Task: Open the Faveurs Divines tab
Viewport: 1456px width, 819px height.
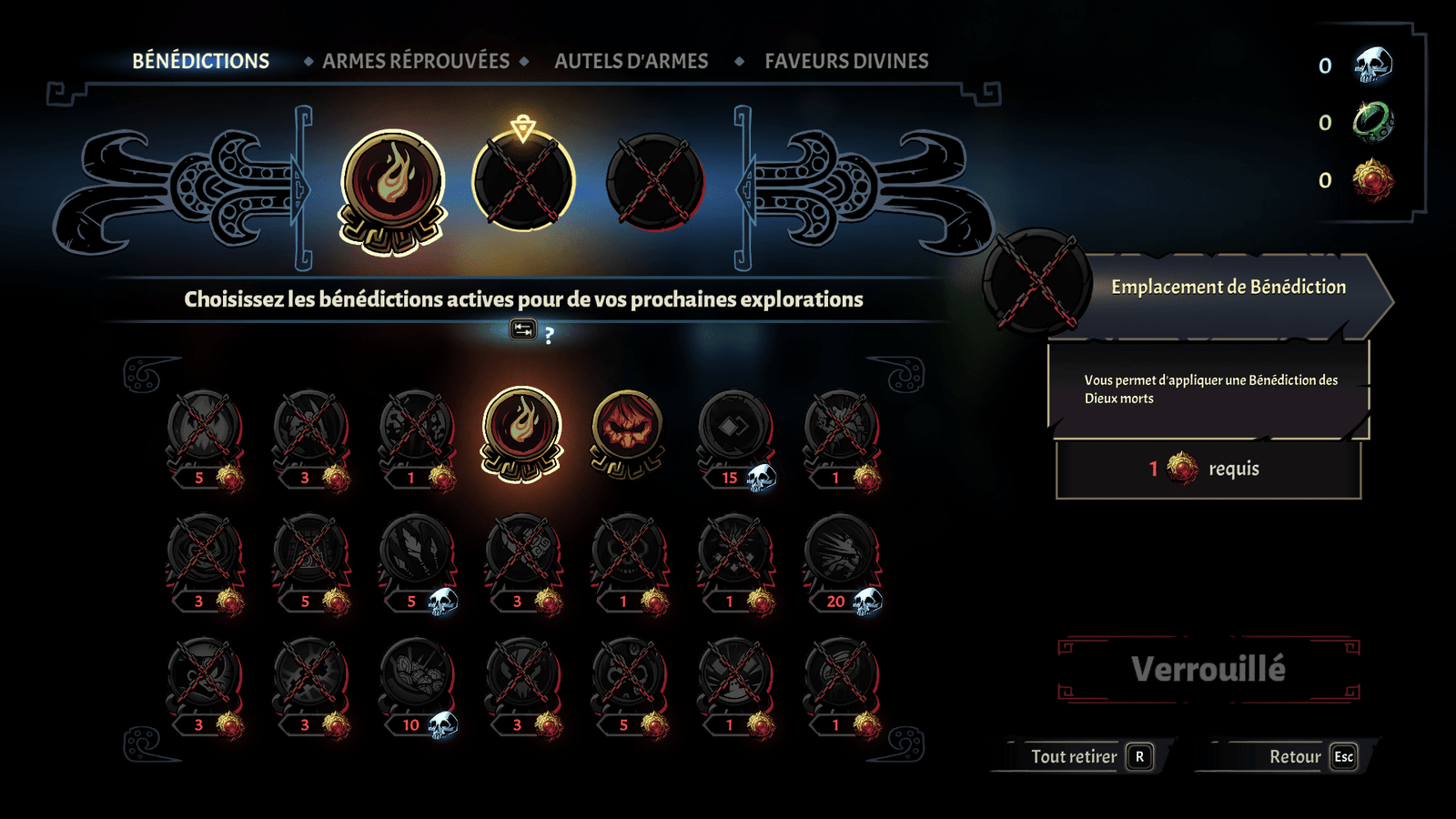Action: pos(846,61)
